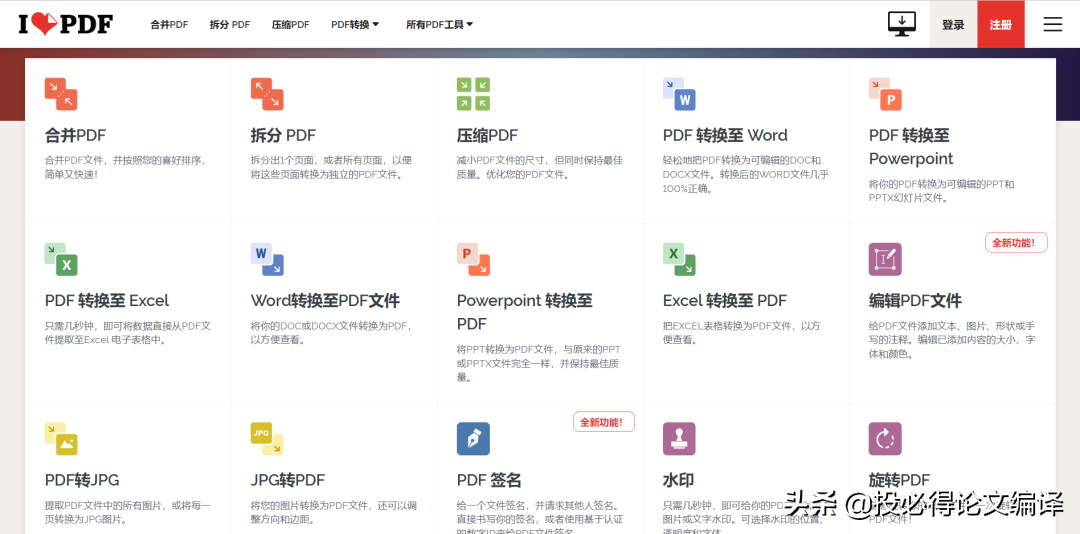Open the PDF转JPG title
This screenshot has width=1080, height=534.
(82, 480)
